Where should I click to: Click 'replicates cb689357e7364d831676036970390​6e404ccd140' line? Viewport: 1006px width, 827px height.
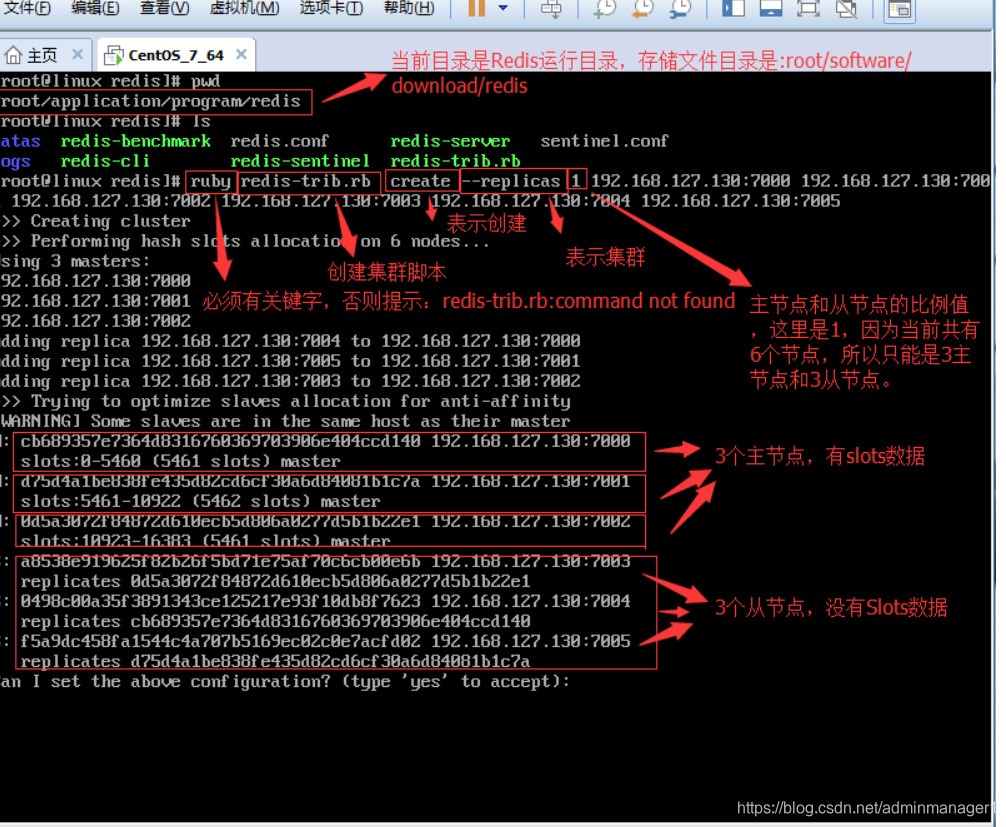pyautogui.click(x=275, y=621)
